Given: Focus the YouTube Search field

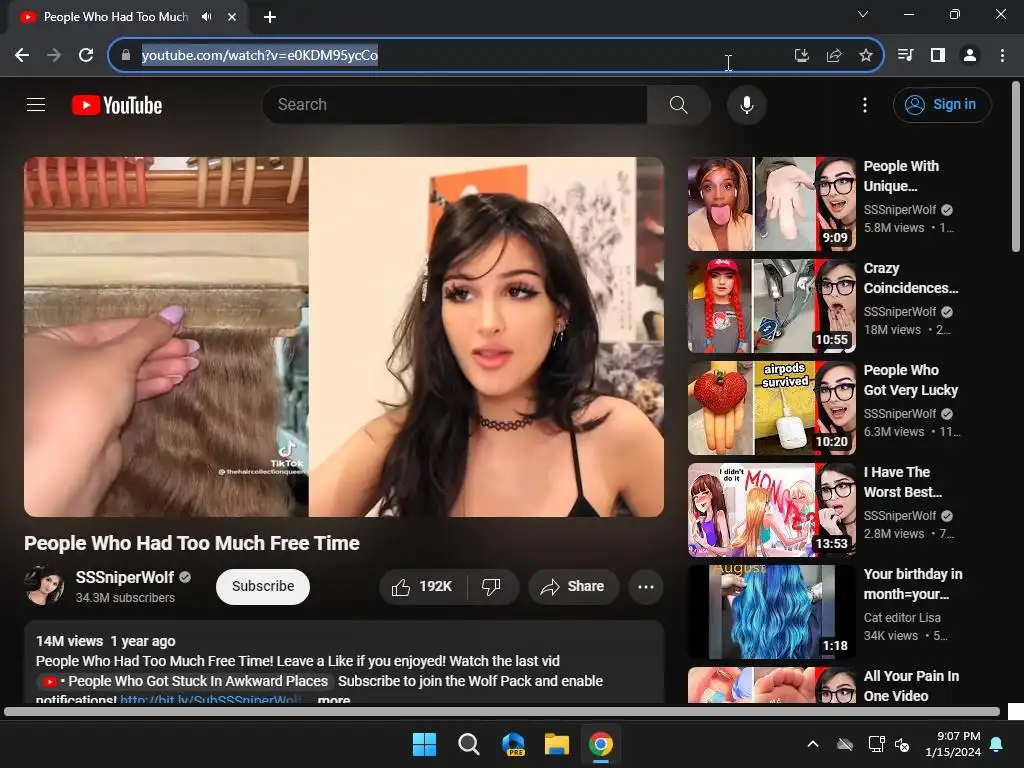Looking at the screenshot, I should (455, 104).
